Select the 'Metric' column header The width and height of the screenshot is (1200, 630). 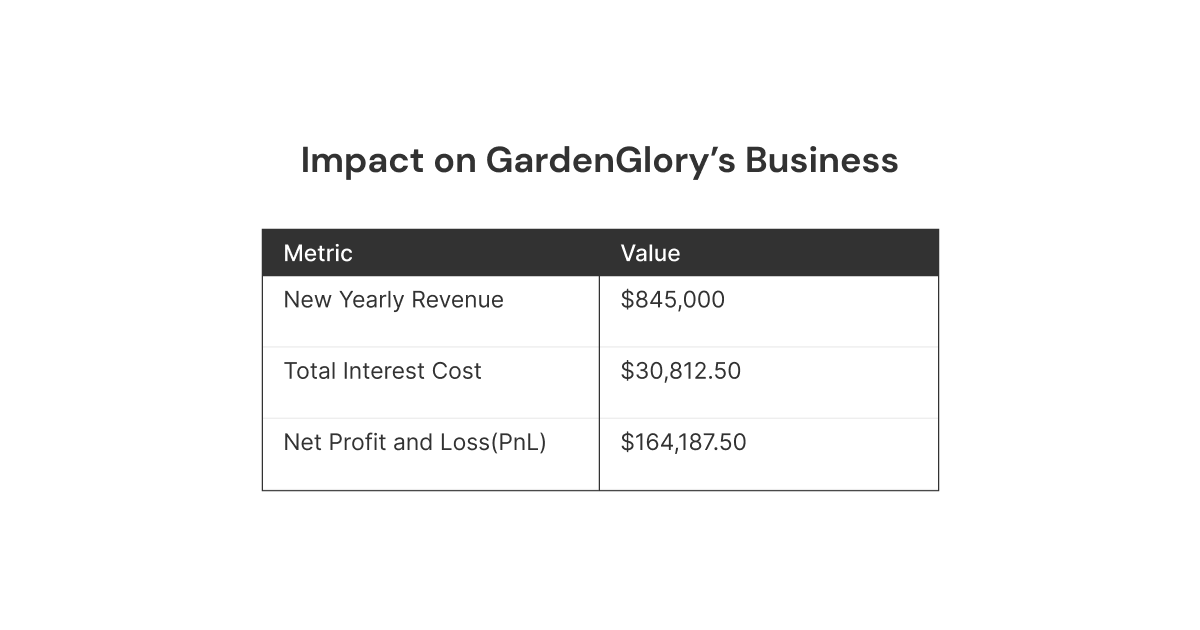pyautogui.click(x=318, y=253)
